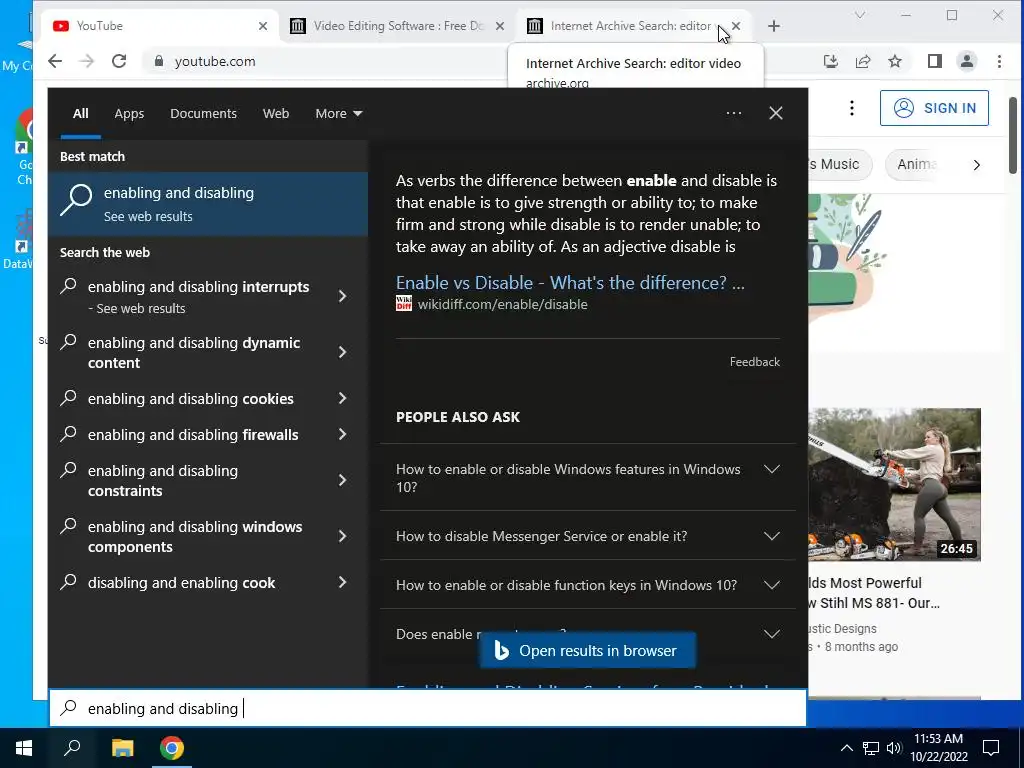Show hidden system tray icons
The image size is (1024, 768).
[x=846, y=748]
